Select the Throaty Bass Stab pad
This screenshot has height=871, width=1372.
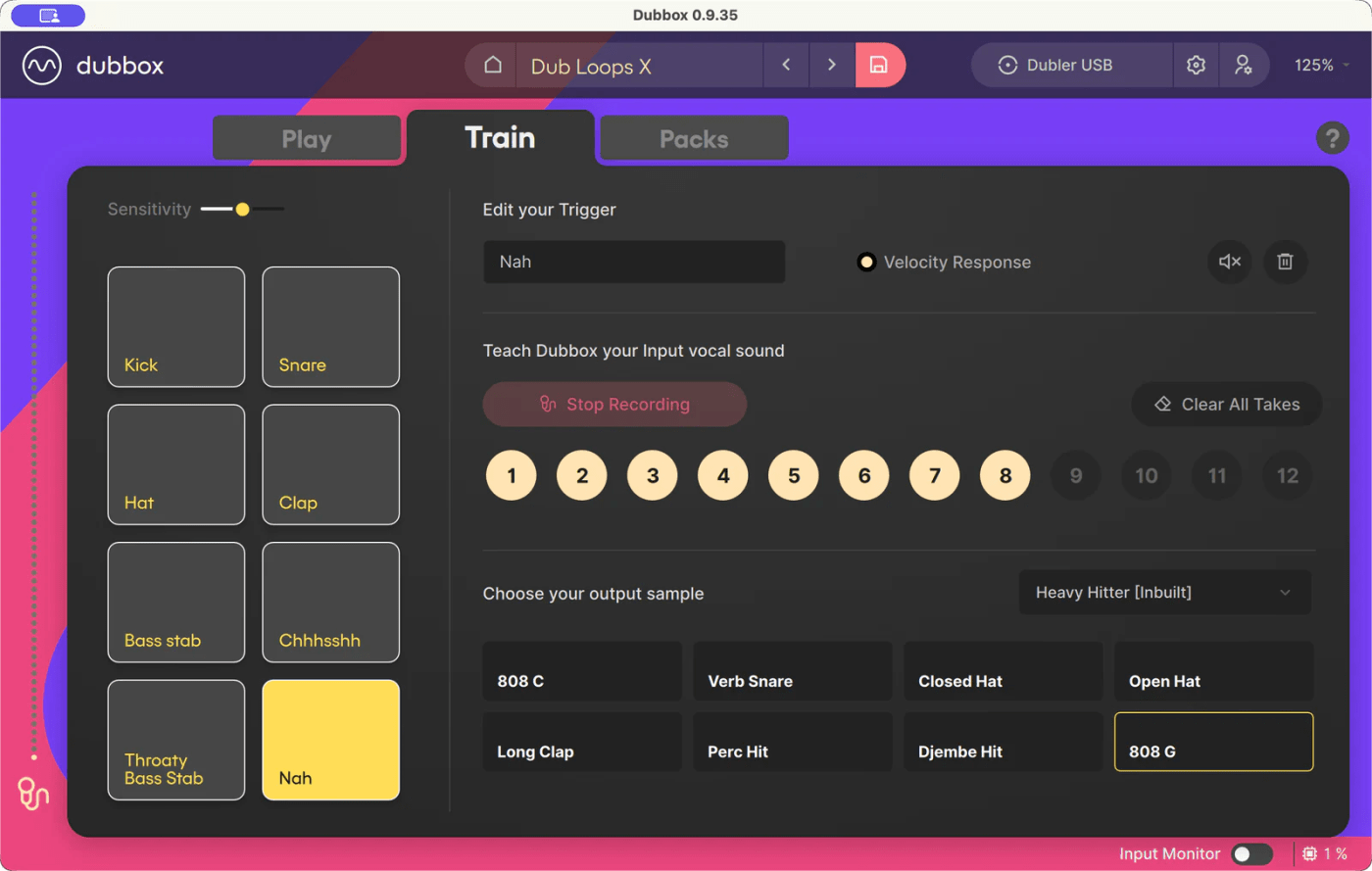176,740
